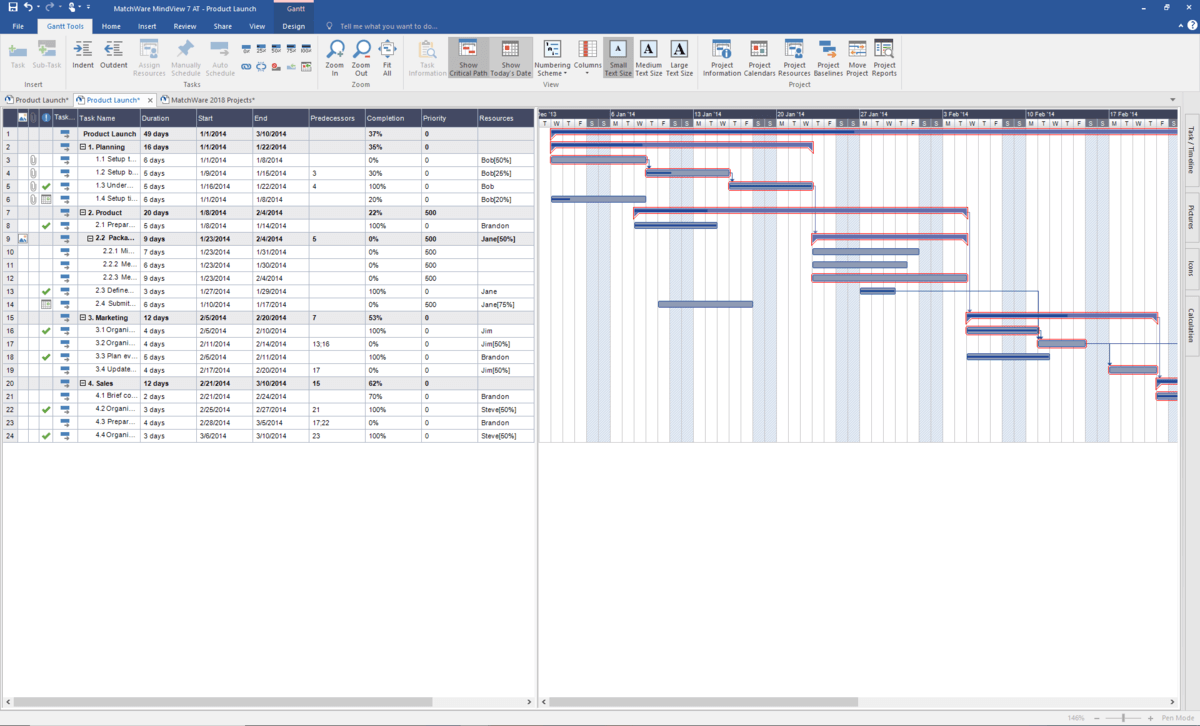Open the Task / Timeline side panel

point(1190,151)
